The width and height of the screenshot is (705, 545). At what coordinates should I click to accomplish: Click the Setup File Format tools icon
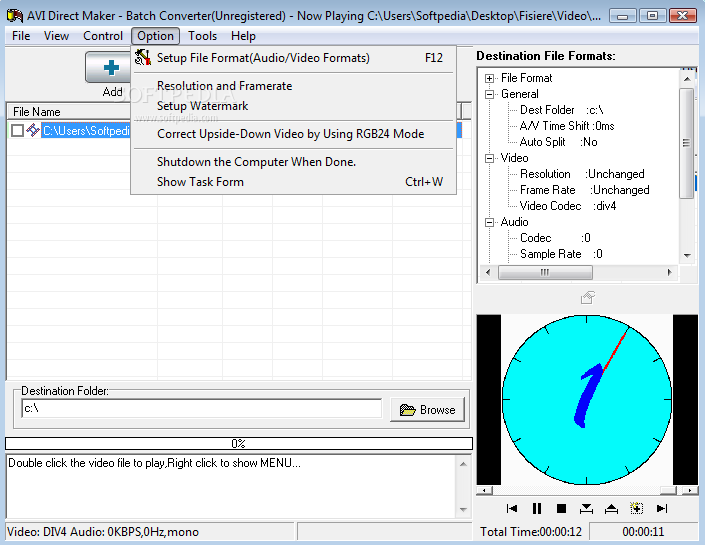tap(143, 57)
